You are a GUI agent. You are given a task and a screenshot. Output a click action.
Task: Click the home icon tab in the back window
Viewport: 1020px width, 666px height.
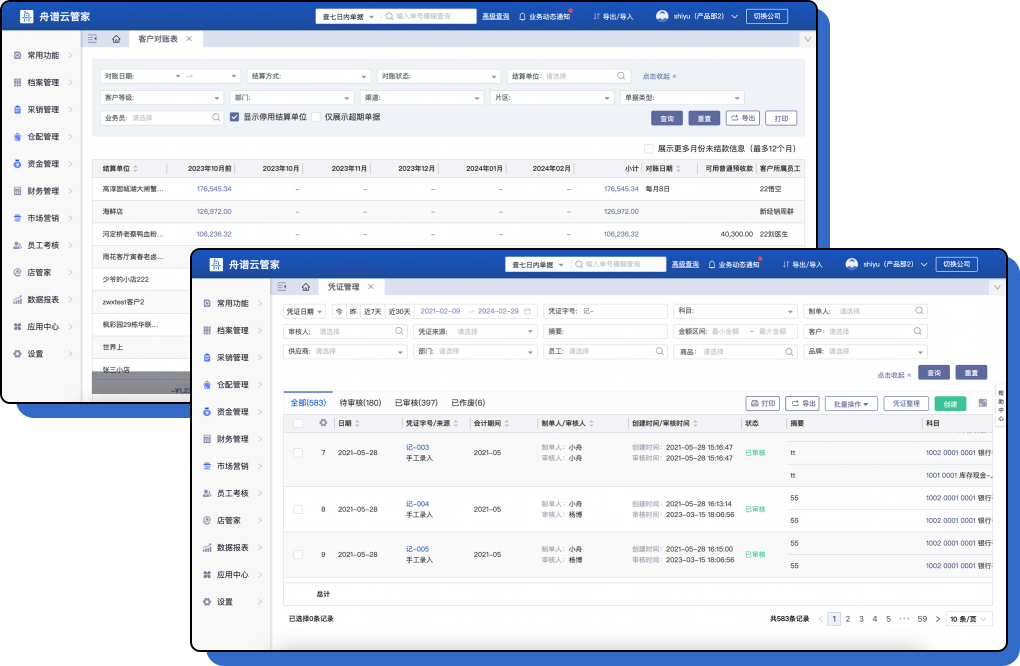117,39
